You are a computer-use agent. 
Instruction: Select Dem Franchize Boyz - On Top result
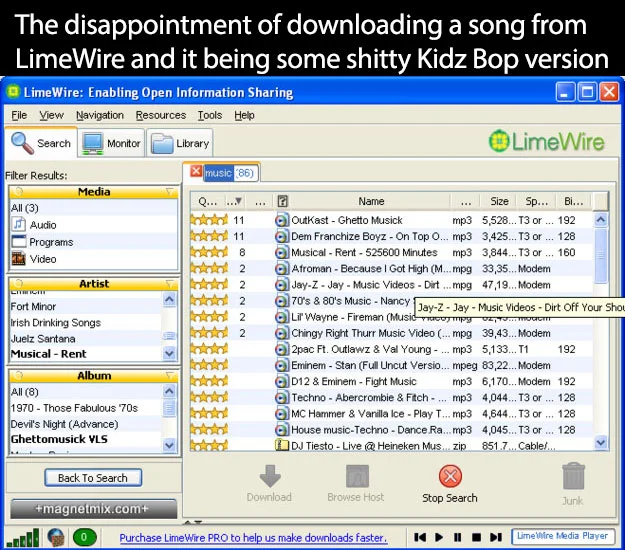(391, 236)
